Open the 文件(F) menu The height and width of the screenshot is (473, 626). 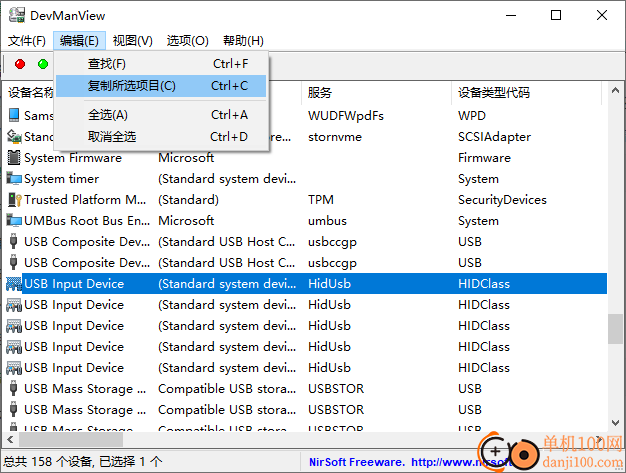click(x=27, y=41)
